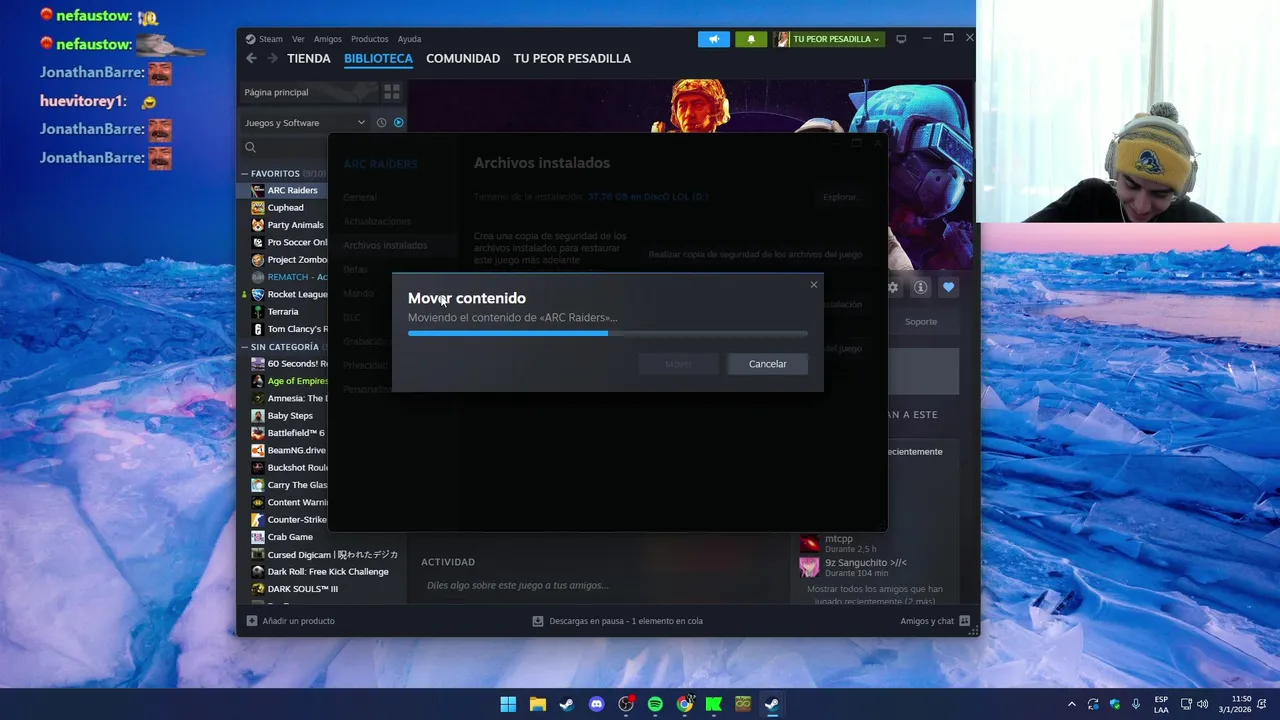
Task: Open the downloads icon in the bottom bar
Action: (x=538, y=621)
